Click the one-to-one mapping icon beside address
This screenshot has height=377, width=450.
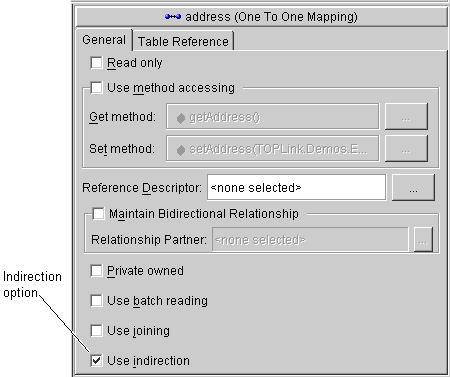point(173,17)
